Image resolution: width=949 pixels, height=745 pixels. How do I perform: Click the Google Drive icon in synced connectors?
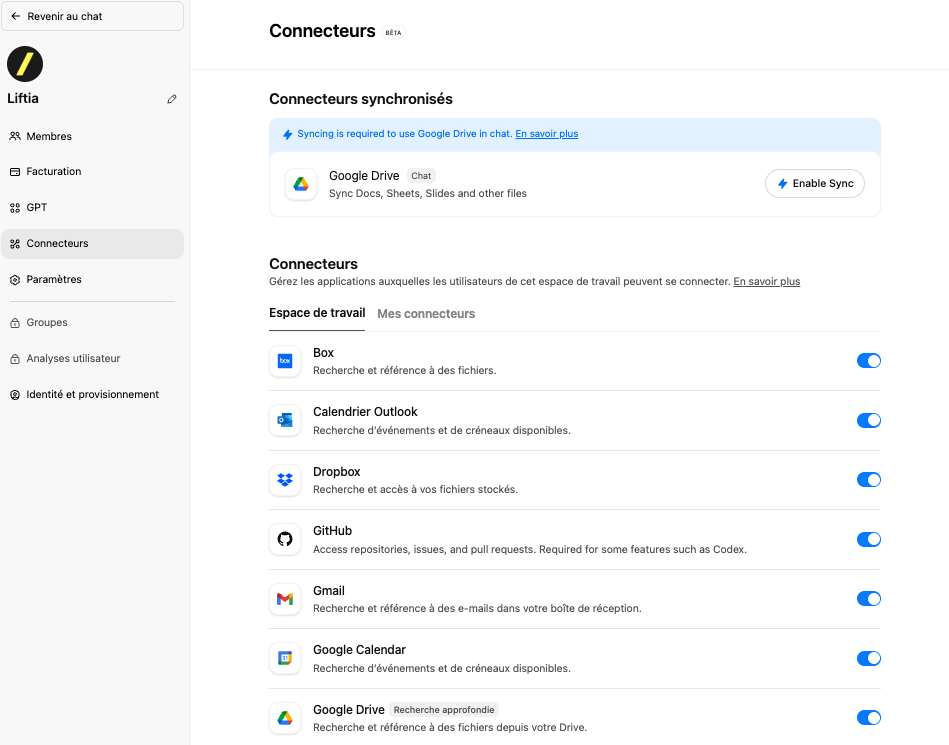pos(301,184)
